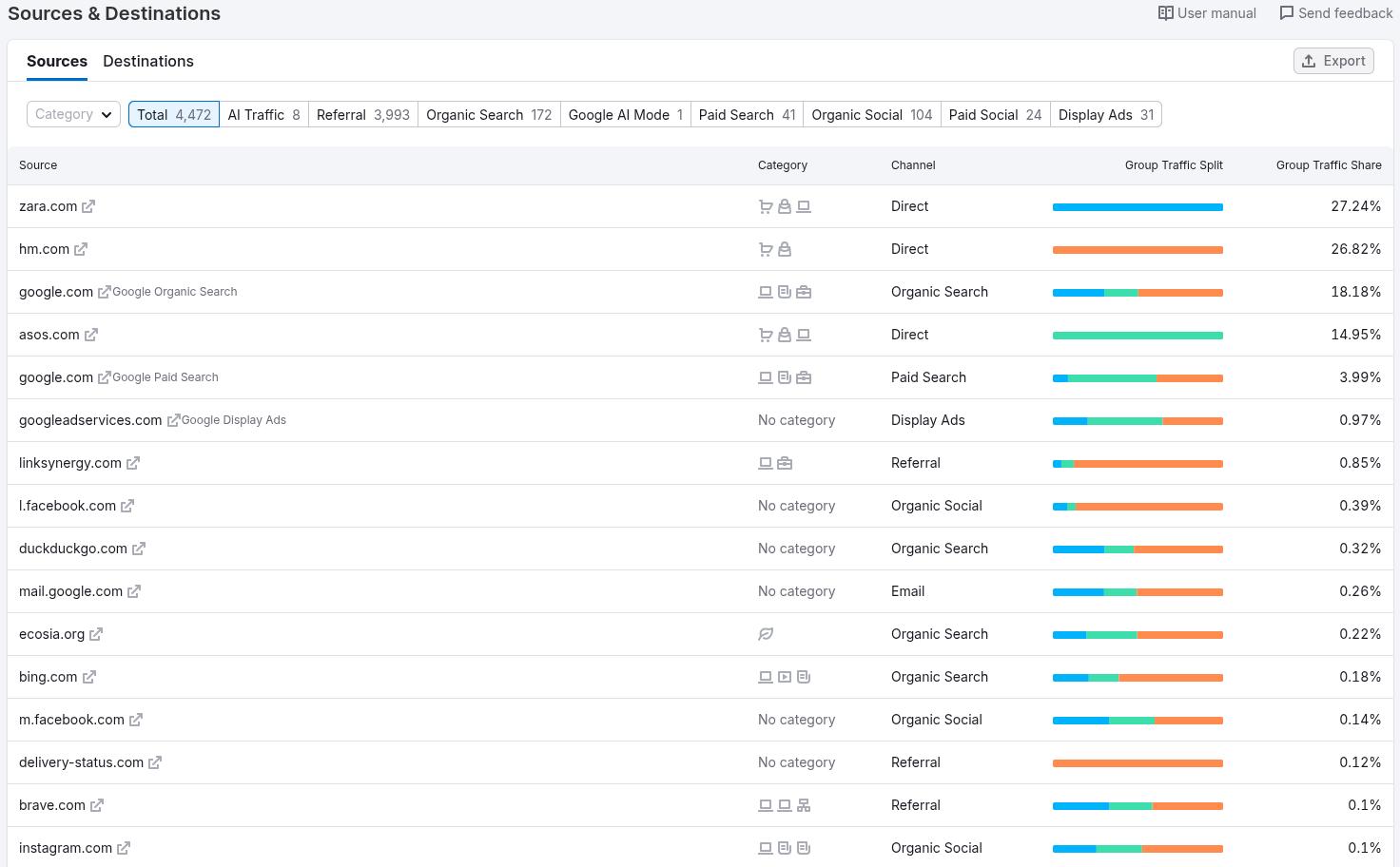
Task: Open asos.com external link icon
Action: [91, 335]
